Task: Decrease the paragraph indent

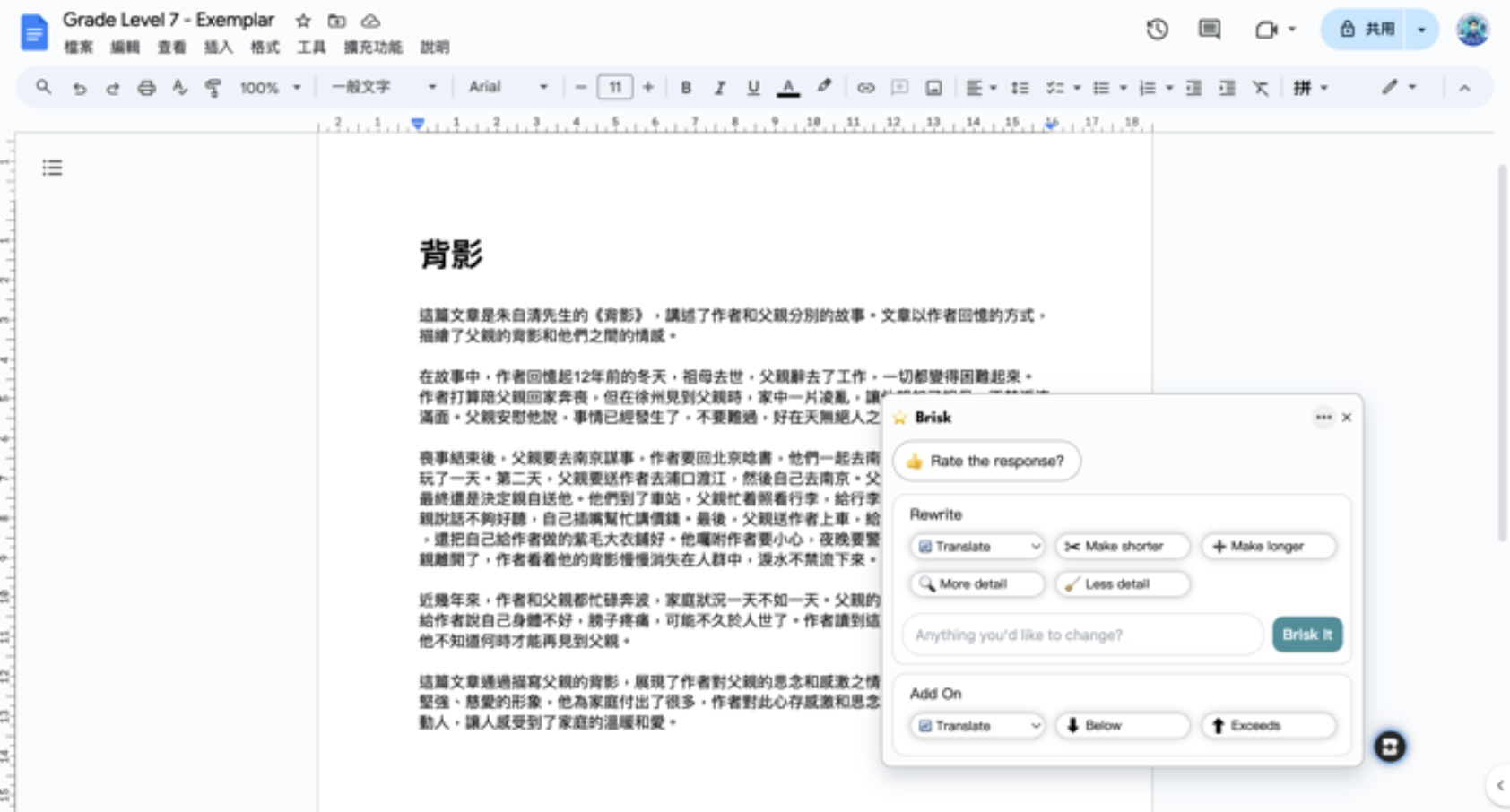Action: pos(1193,88)
